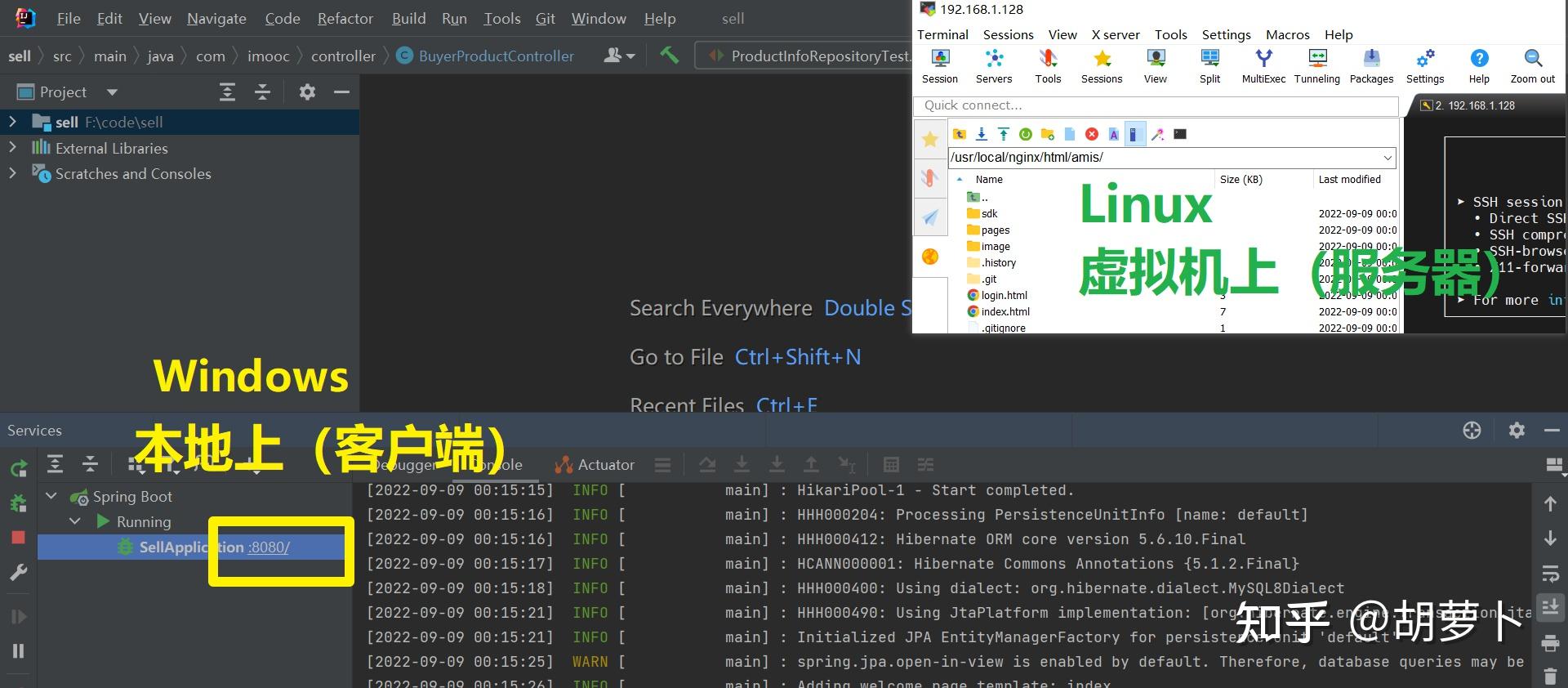Click the SFTP upload icon

coord(1004,134)
